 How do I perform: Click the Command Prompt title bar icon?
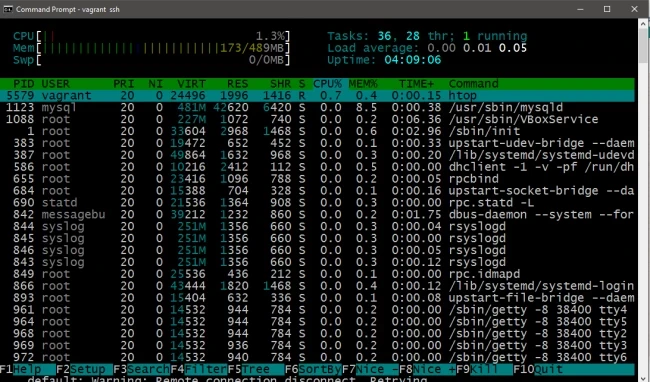pos(7,9)
